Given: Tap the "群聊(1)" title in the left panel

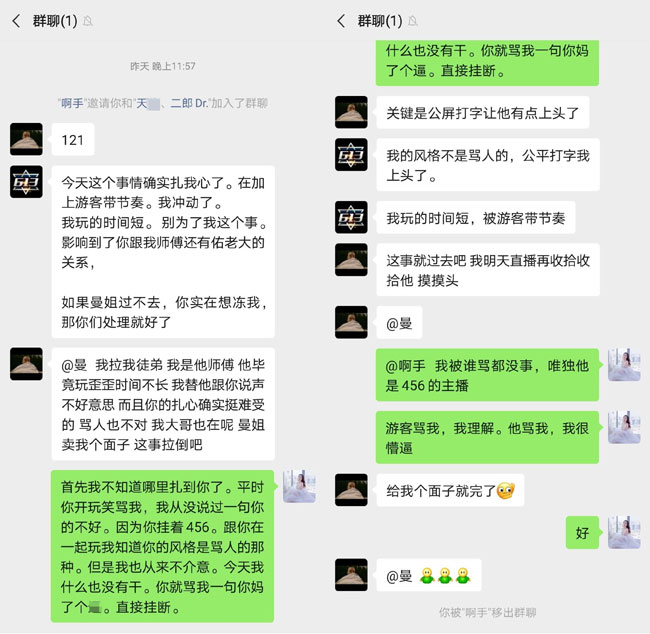Looking at the screenshot, I should tap(55, 21).
